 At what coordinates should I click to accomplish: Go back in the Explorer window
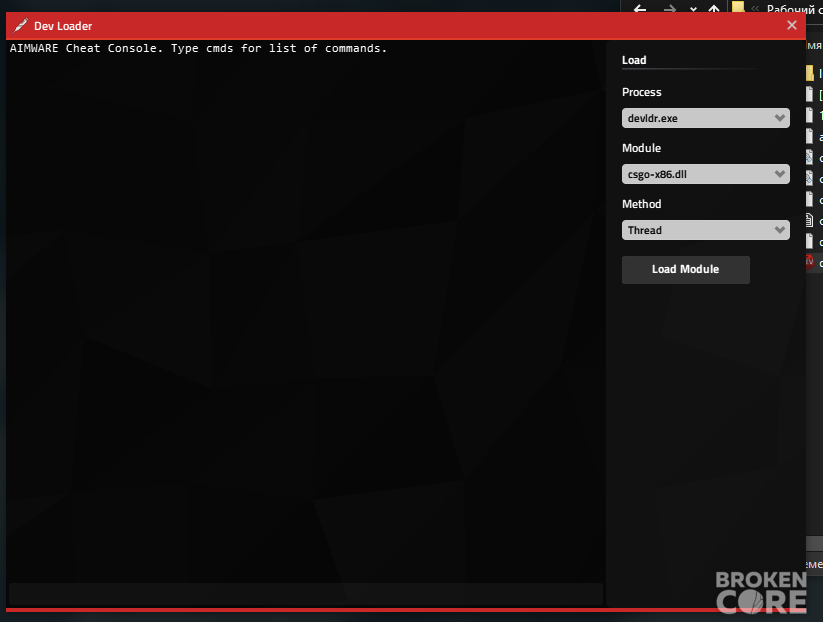tap(639, 8)
